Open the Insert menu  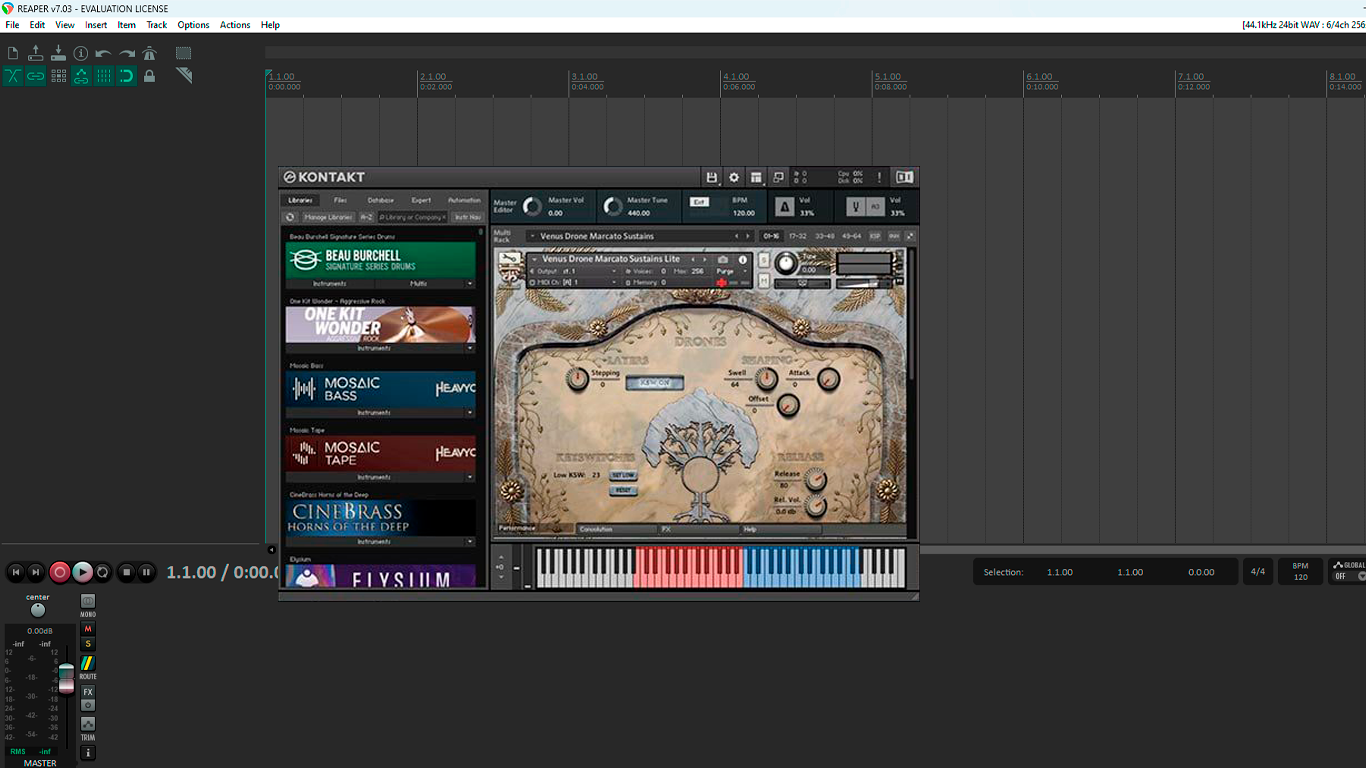point(96,25)
